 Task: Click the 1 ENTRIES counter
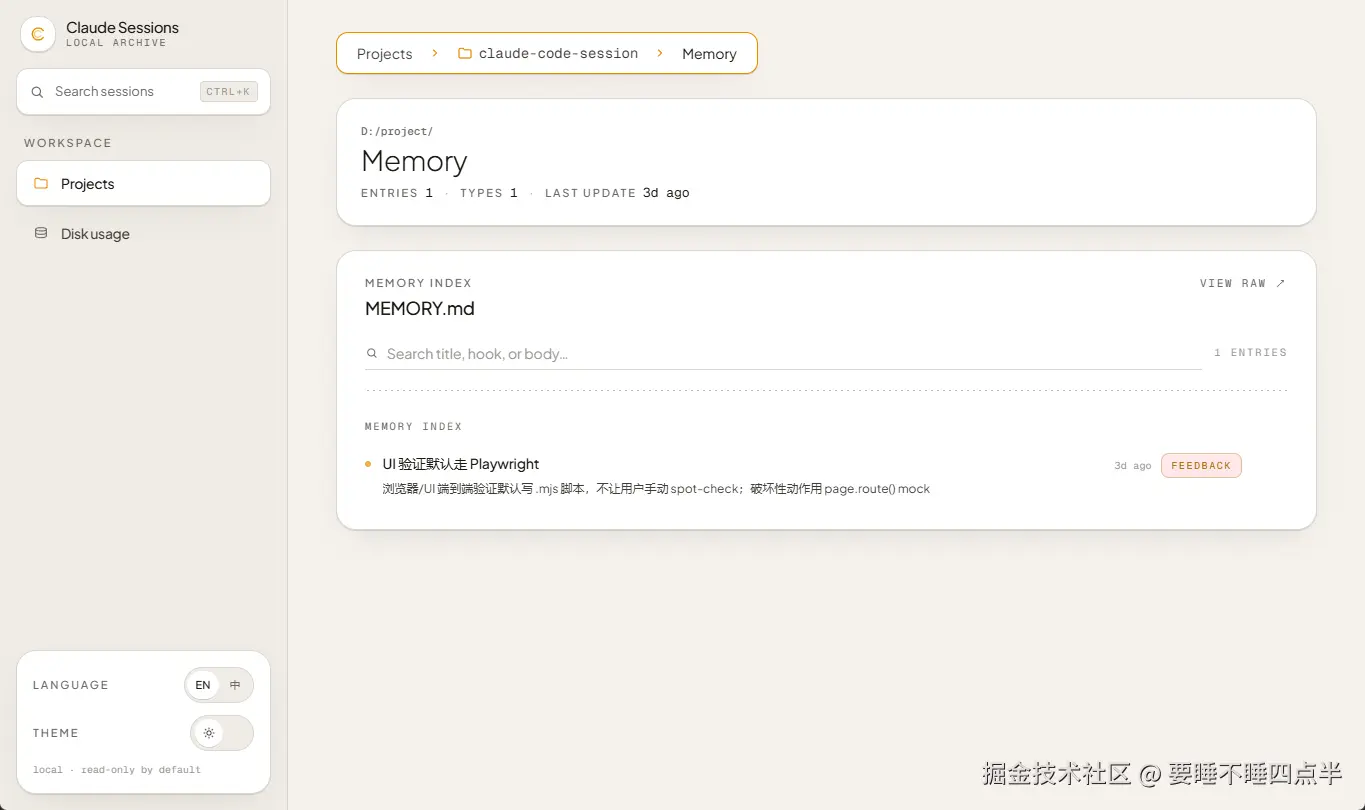tap(1251, 353)
